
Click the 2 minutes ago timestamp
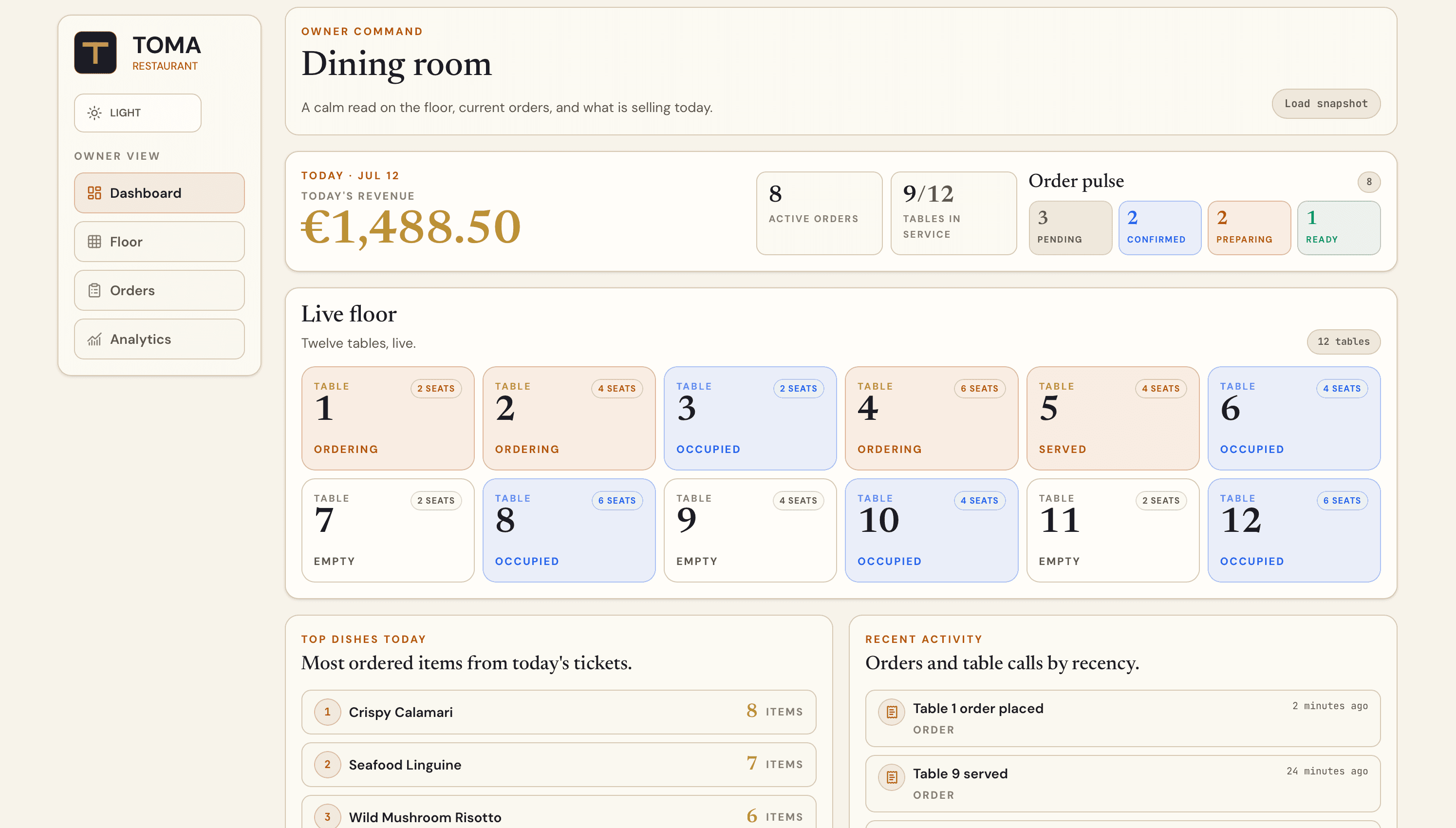[x=1330, y=706]
